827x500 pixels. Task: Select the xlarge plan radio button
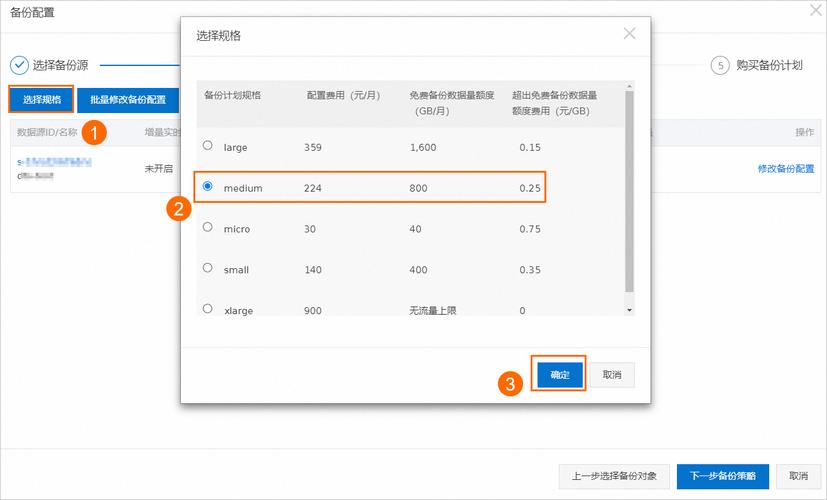(208, 308)
